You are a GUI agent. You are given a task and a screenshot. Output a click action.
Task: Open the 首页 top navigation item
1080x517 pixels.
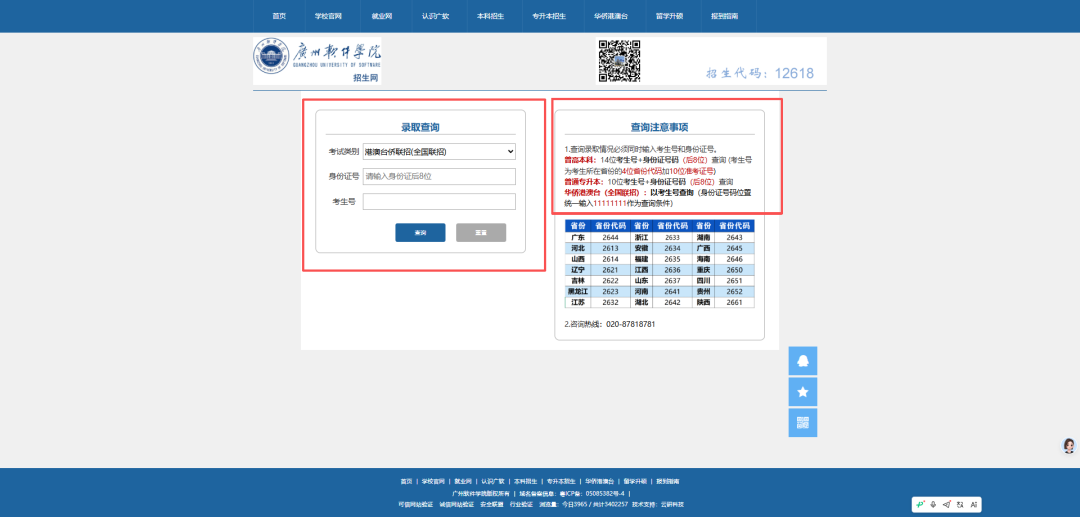(279, 16)
